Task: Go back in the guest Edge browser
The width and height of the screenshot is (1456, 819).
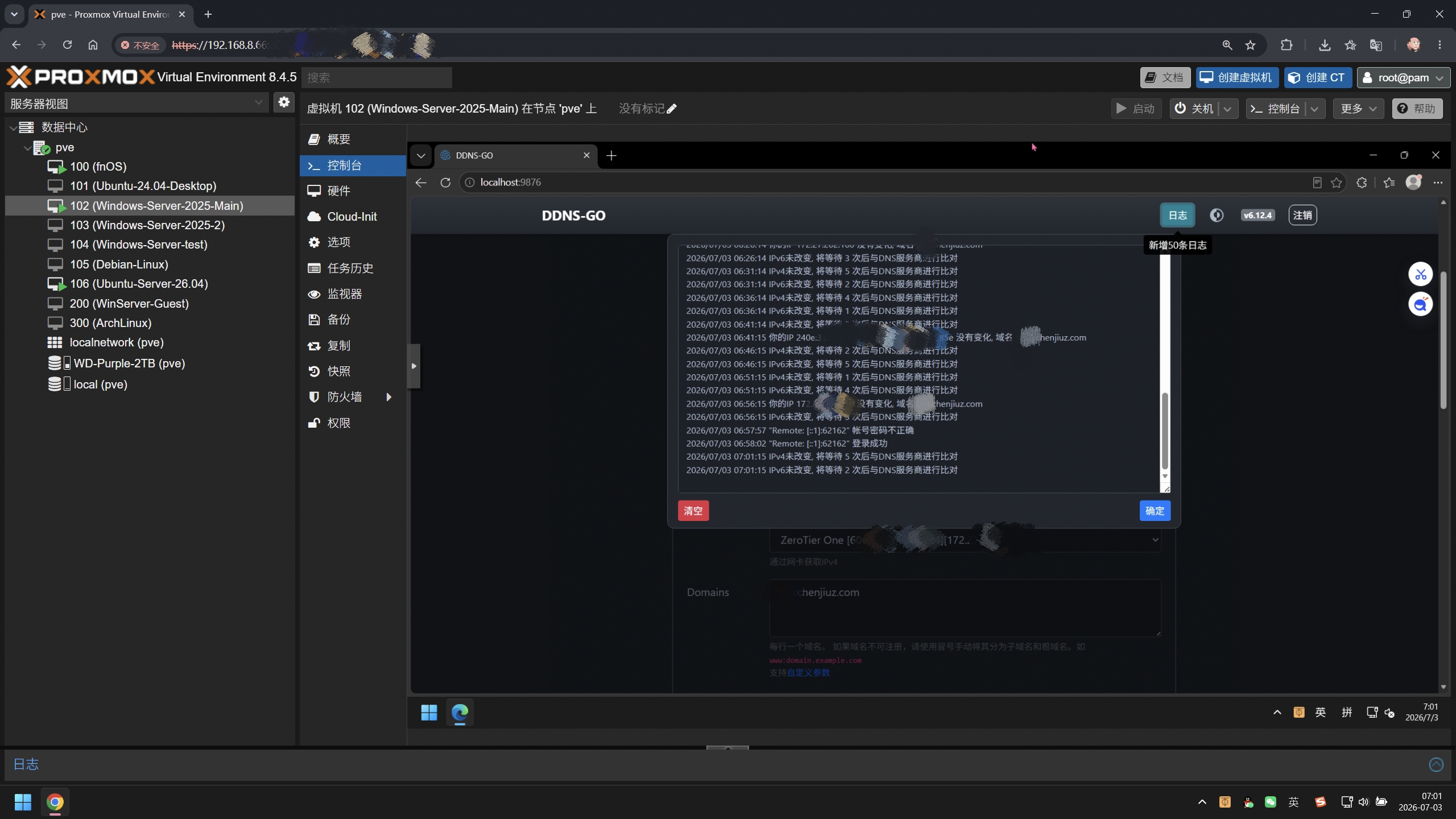Action: (421, 183)
